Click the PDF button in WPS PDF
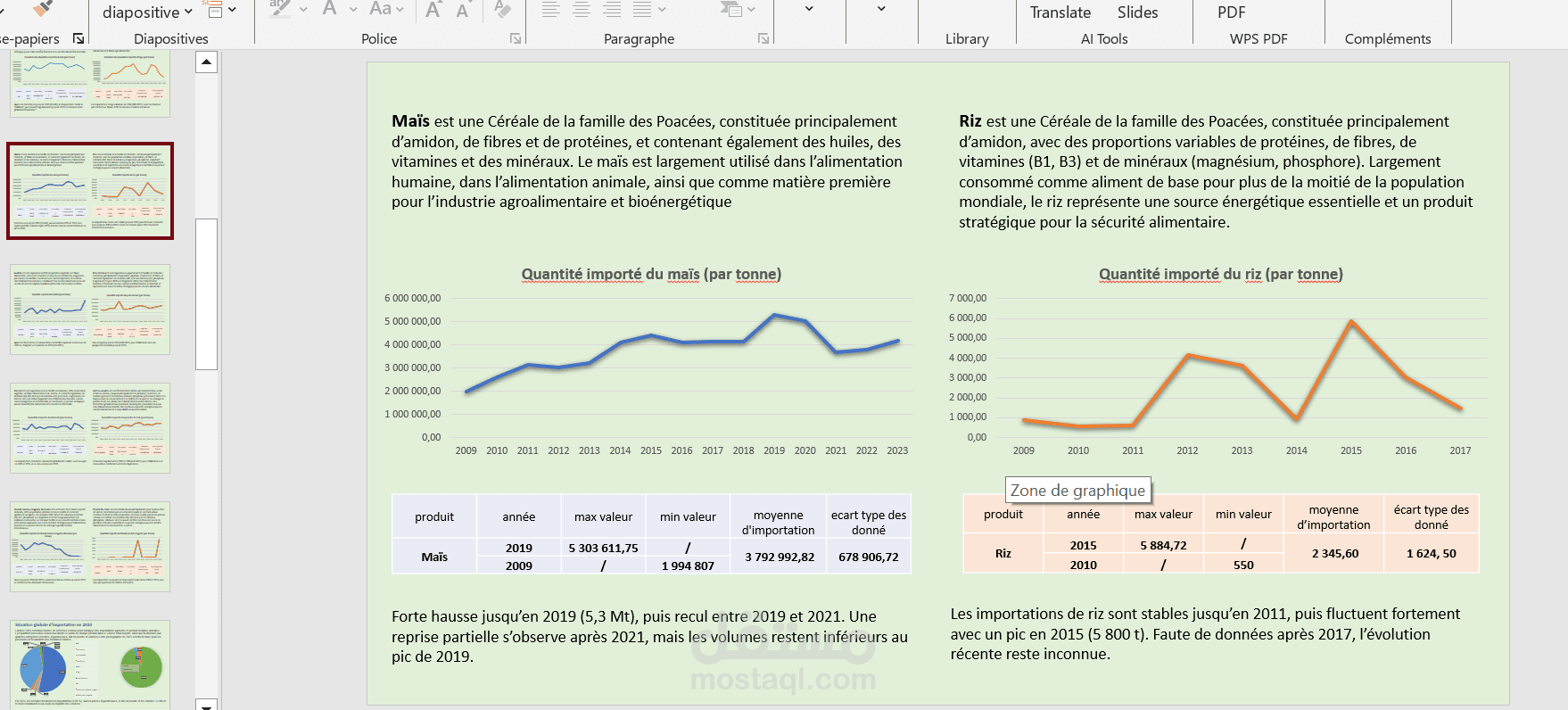The height and width of the screenshot is (710, 1568). (x=1231, y=12)
